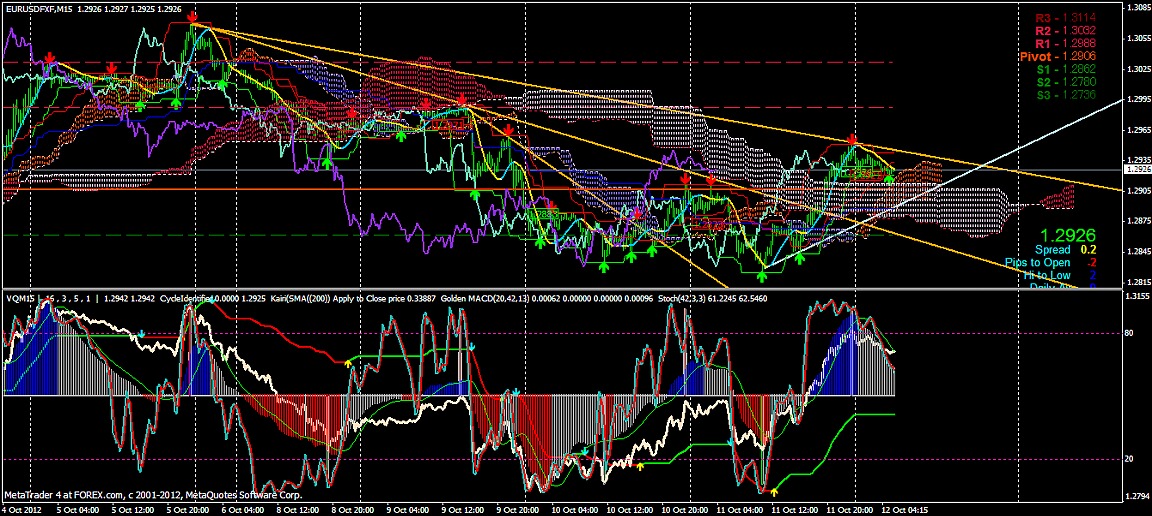Click the current price tag 1.2926 on price axis

1138,169
